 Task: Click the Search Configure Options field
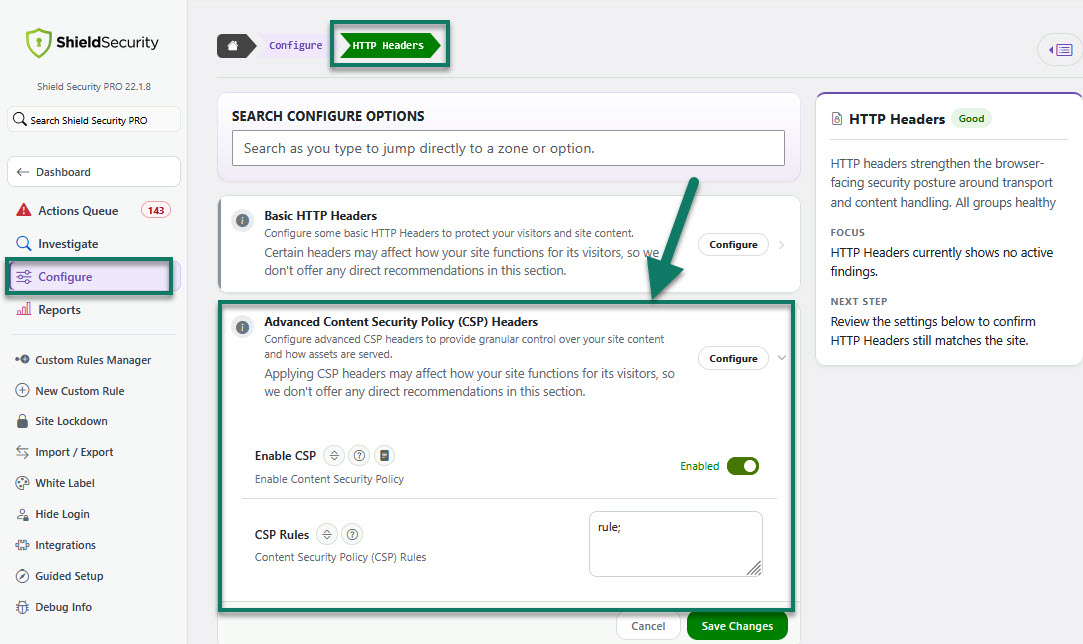coord(508,148)
